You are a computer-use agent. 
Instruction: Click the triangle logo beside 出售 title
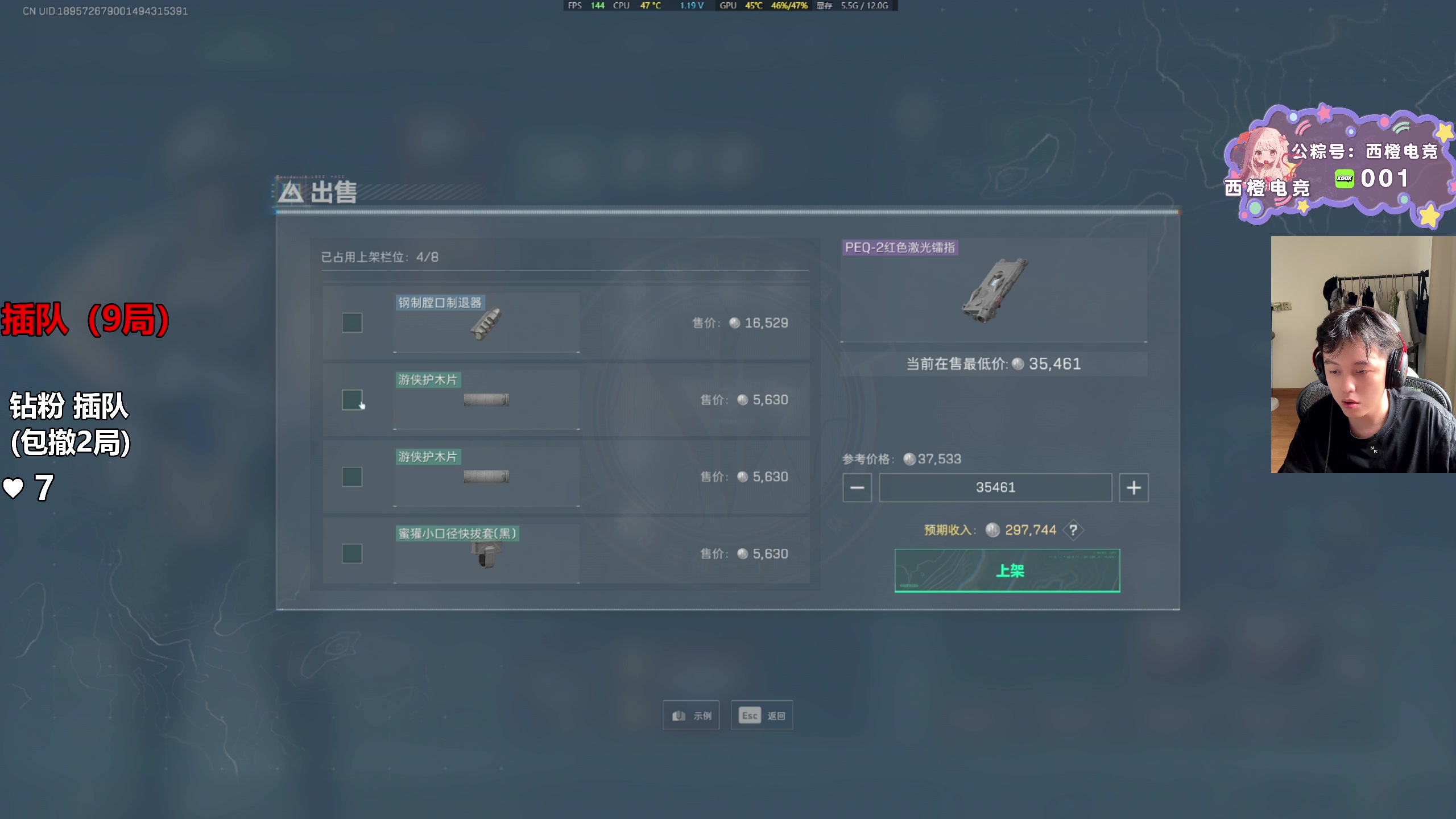(x=291, y=192)
